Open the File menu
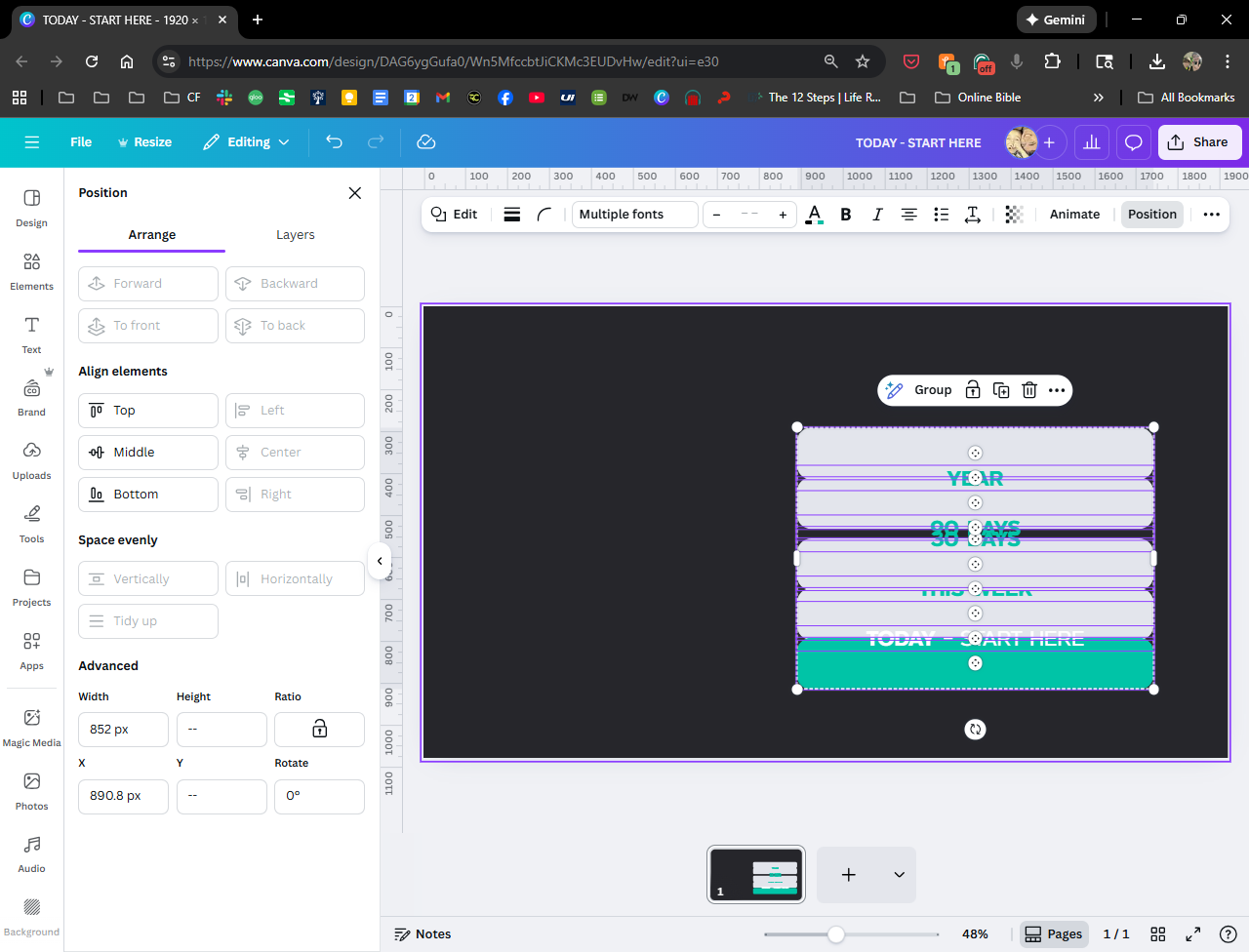The height and width of the screenshot is (952, 1249). pyautogui.click(x=81, y=142)
